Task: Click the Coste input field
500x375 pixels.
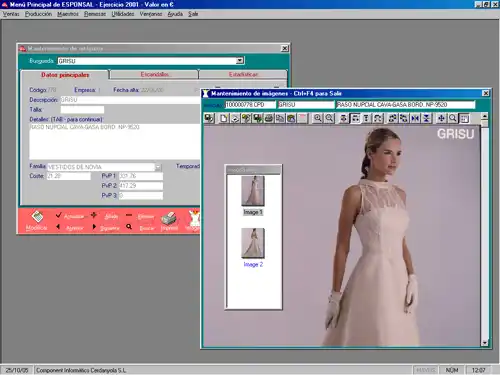Action: (68, 176)
